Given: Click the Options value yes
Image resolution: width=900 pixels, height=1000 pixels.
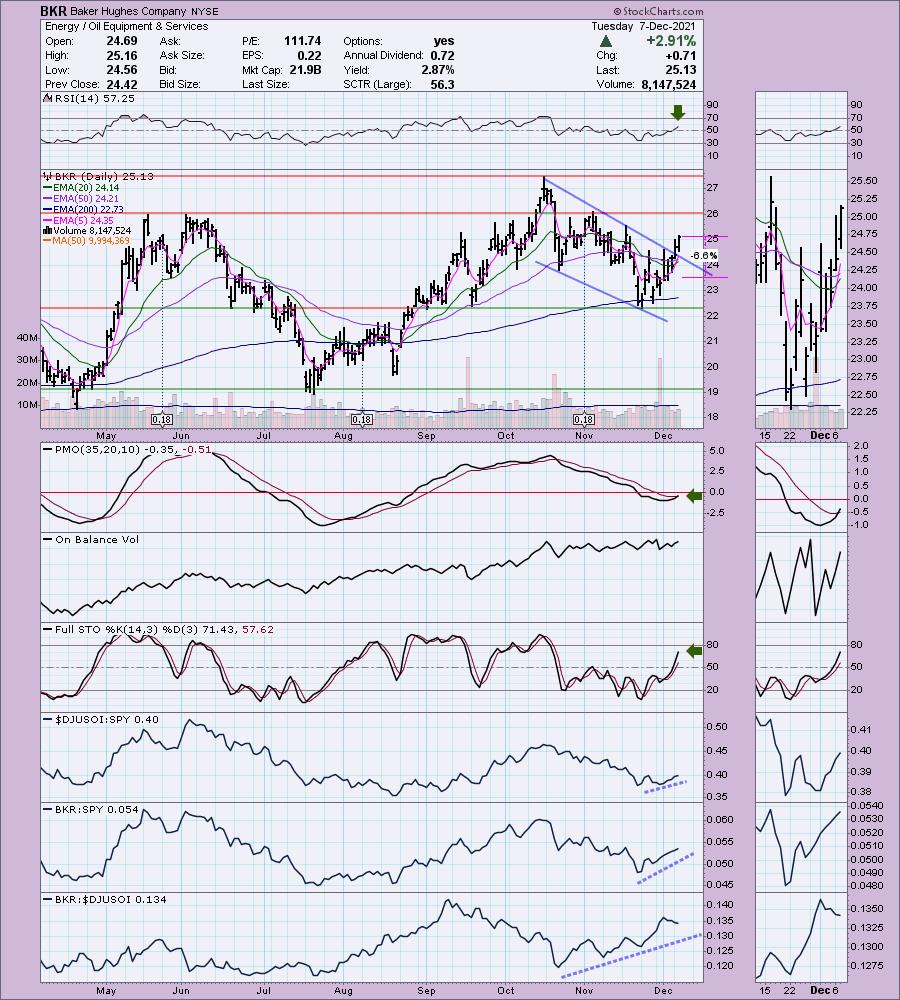Looking at the screenshot, I should [x=444, y=41].
